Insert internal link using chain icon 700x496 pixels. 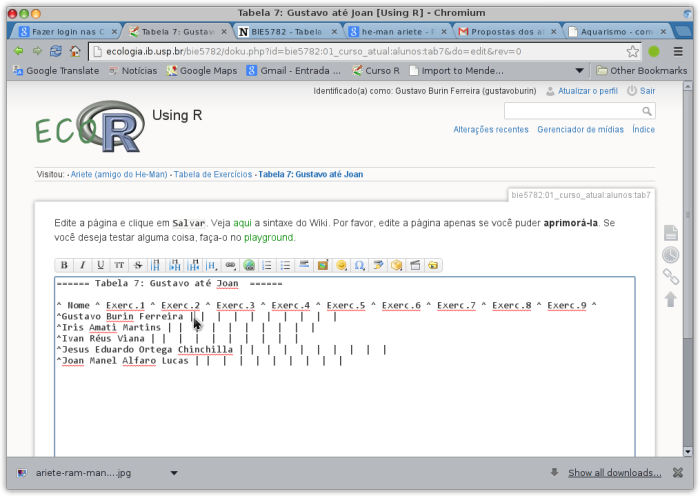(x=230, y=265)
